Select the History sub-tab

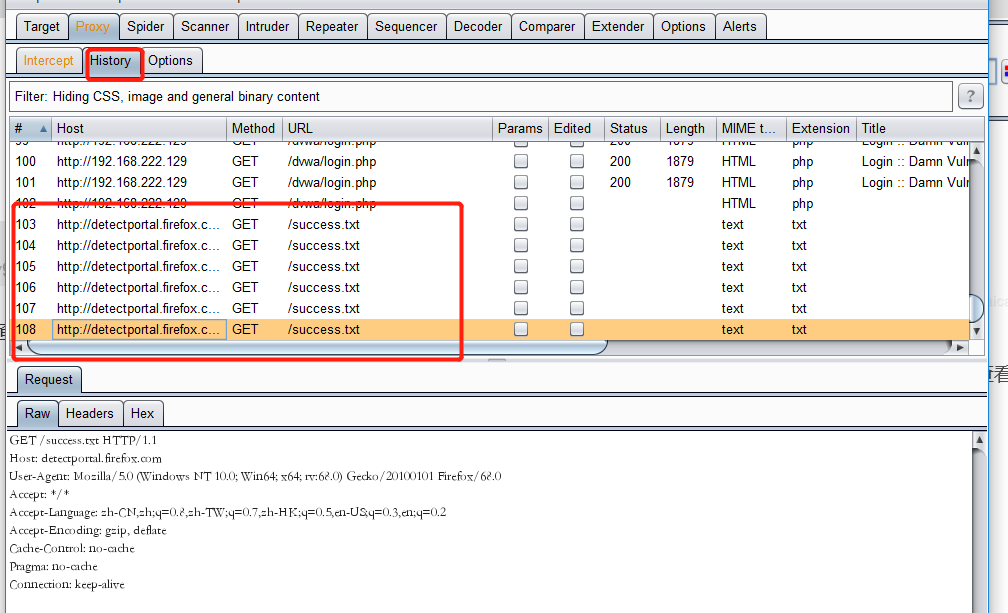tap(111, 60)
